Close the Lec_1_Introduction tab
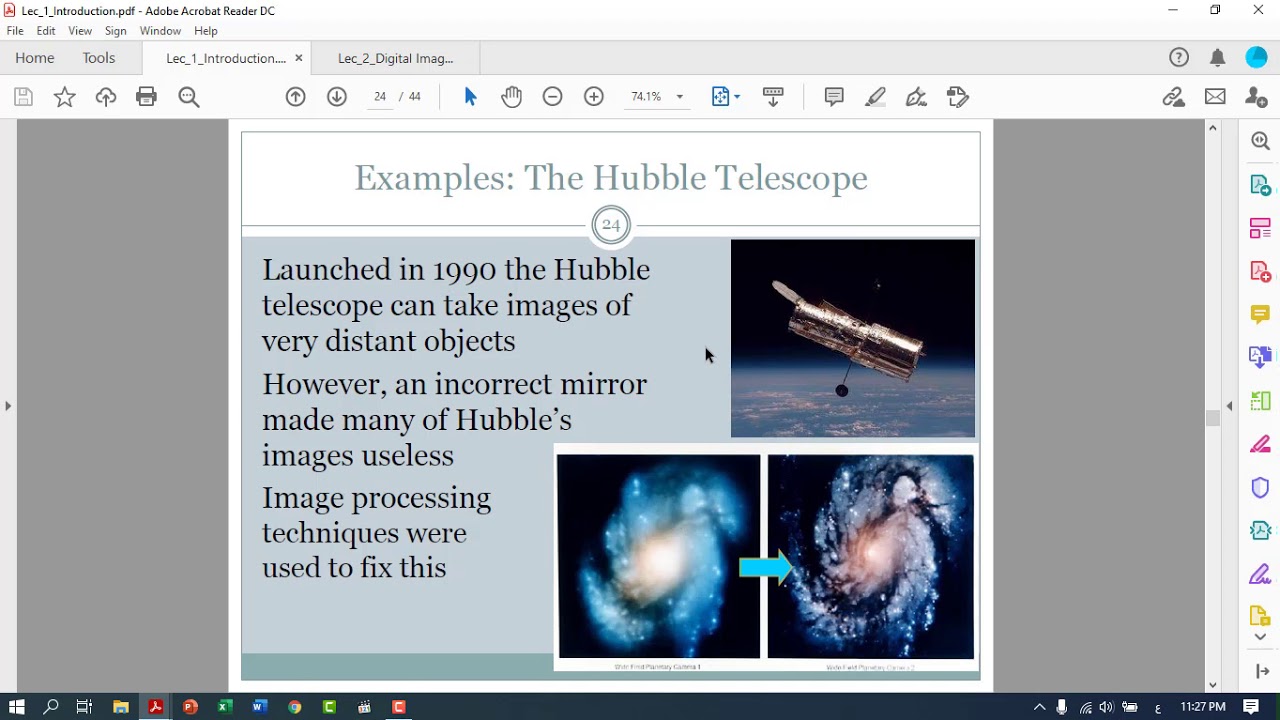Viewport: 1280px width, 720px height. click(300, 58)
